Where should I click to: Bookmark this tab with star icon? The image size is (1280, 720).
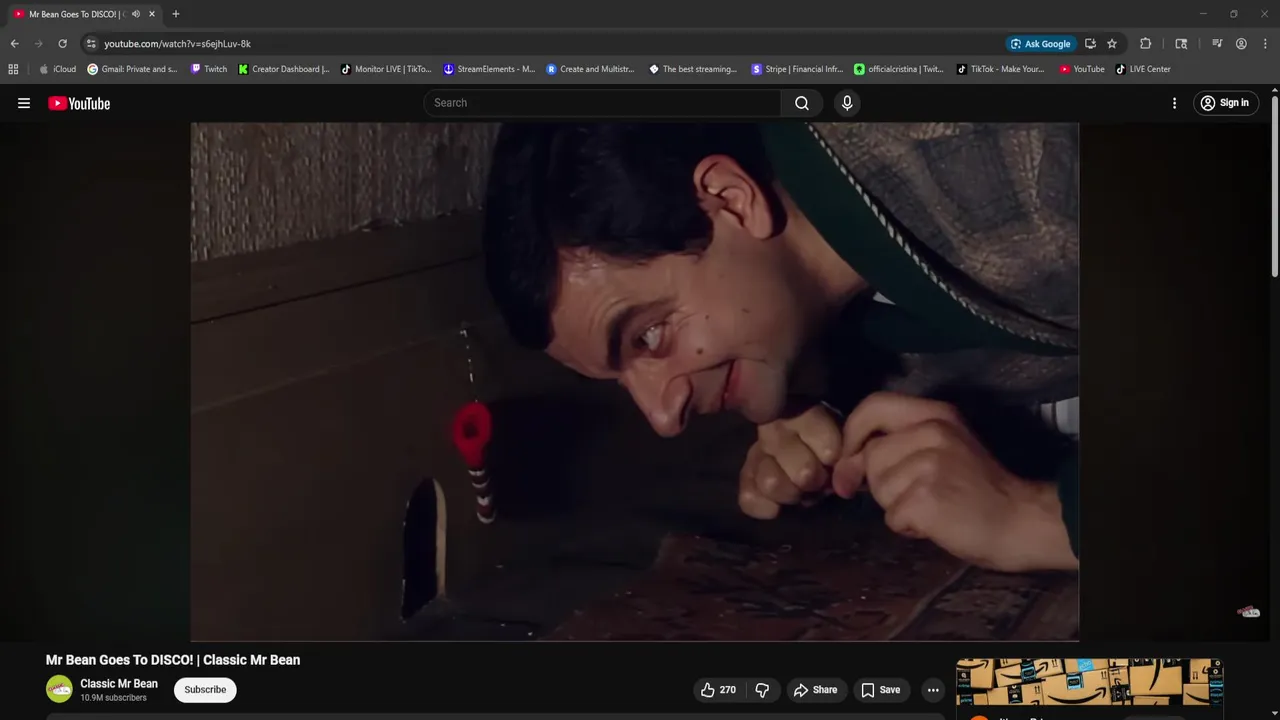click(x=1112, y=44)
